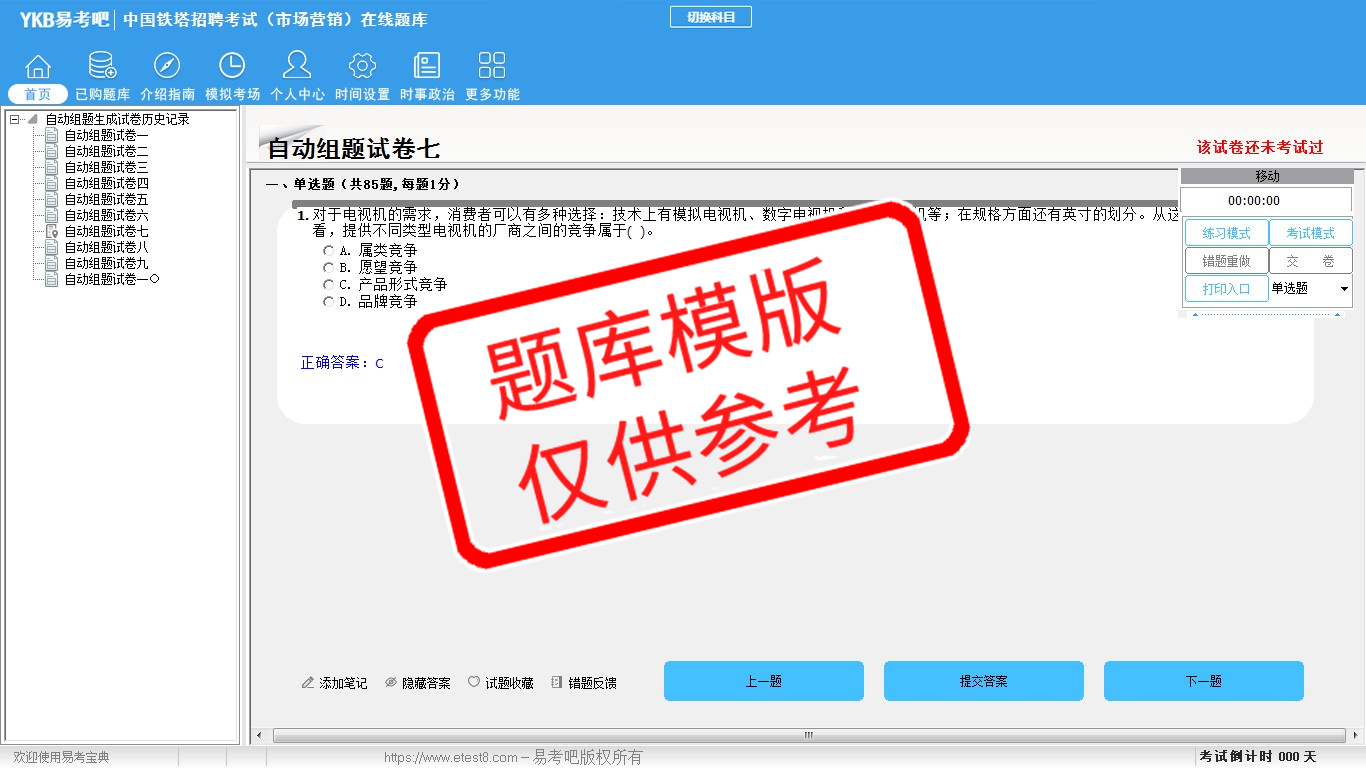Viewport: 1366px width, 768px height.
Task: Click document icon of 自动组题试卷五
Action: click(52, 199)
